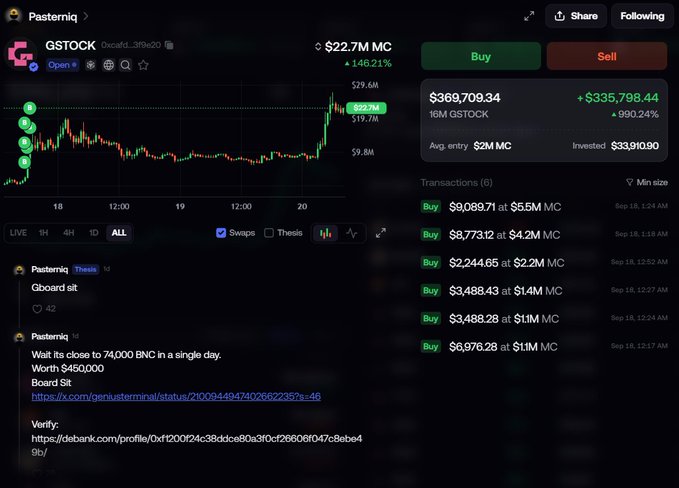The height and width of the screenshot is (488, 679).
Task: Click the Pasterniq author name on 74,000 BNC post
Action: click(50, 336)
